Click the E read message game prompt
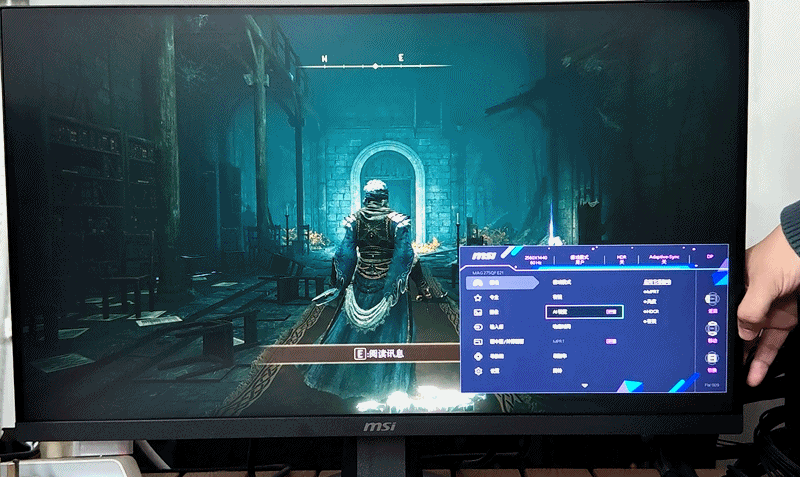The width and height of the screenshot is (800, 477). click(x=379, y=354)
